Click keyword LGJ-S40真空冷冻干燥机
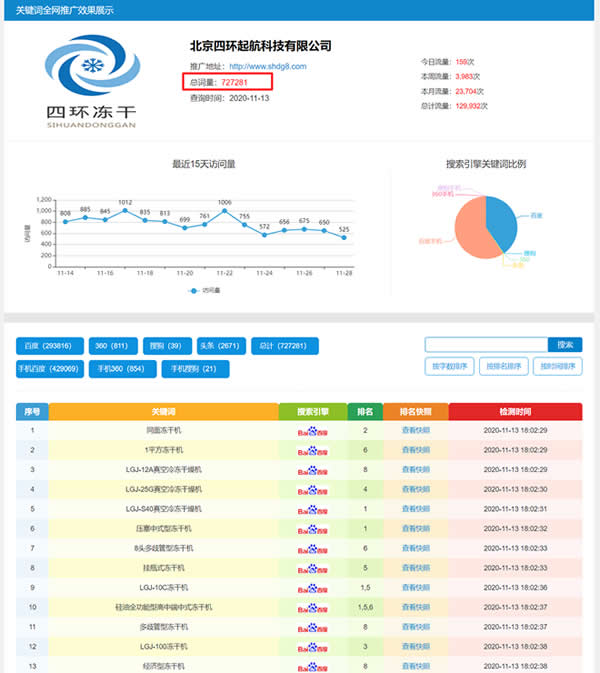This screenshot has height=673, width=600. click(164, 509)
